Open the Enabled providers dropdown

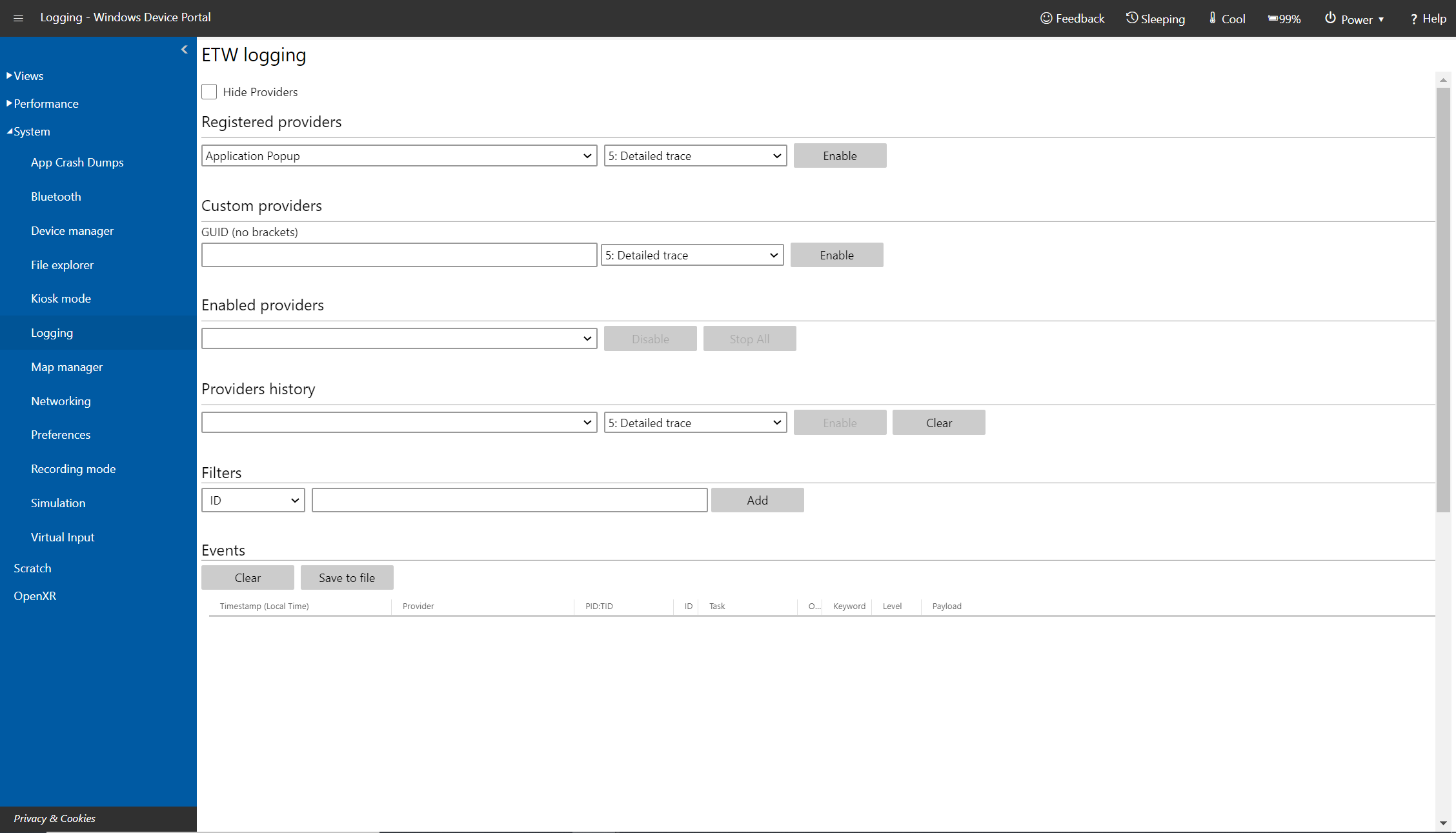click(398, 338)
